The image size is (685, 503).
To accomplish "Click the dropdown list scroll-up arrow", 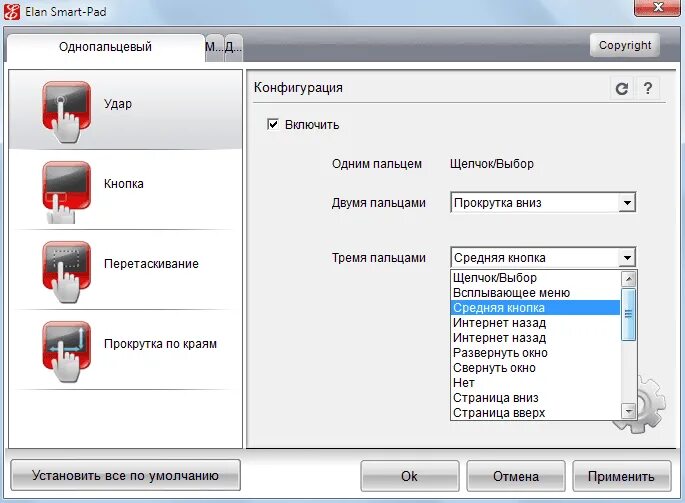I will (629, 279).
